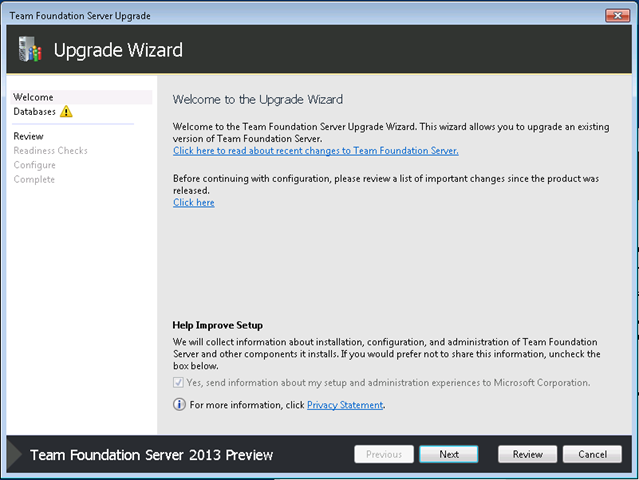Image resolution: width=639 pixels, height=480 pixels.
Task: Click the yellow warning icon beside Databases
Action: click(66, 111)
